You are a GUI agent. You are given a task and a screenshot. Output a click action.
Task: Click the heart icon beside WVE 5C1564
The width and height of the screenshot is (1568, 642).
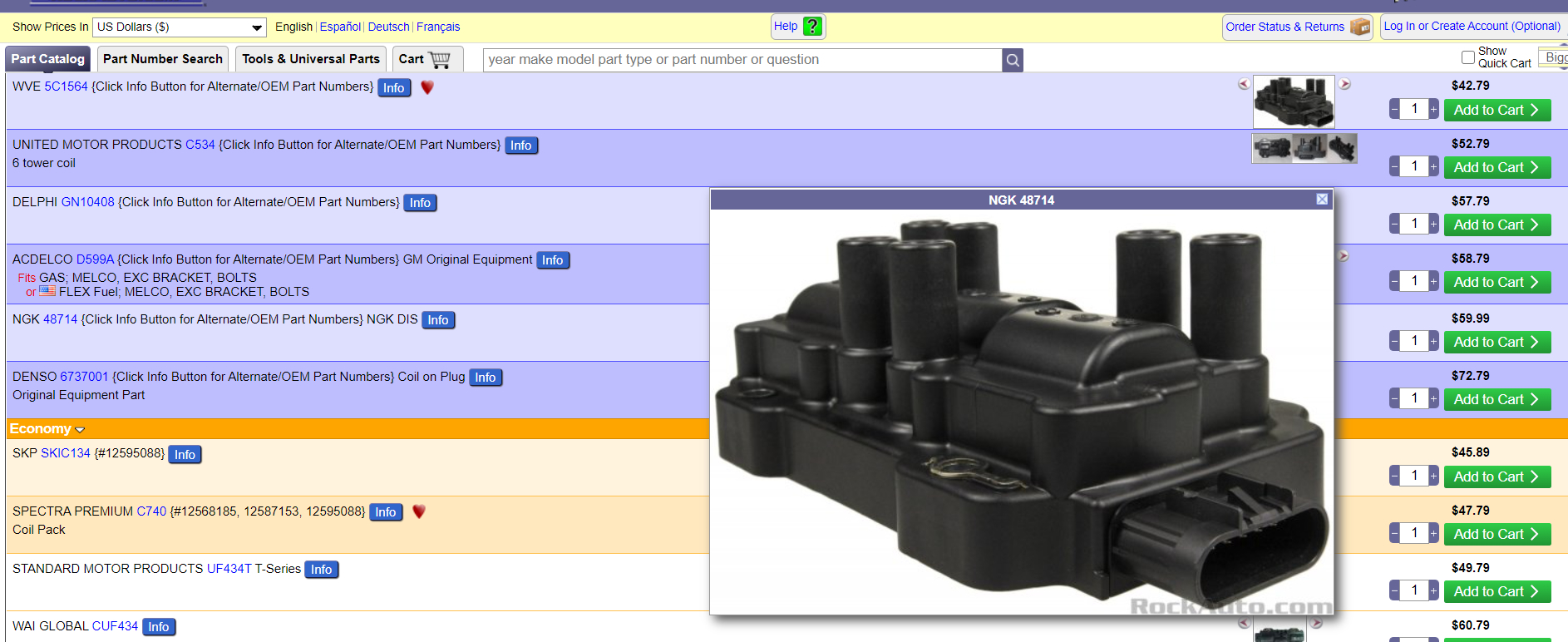[x=427, y=87]
